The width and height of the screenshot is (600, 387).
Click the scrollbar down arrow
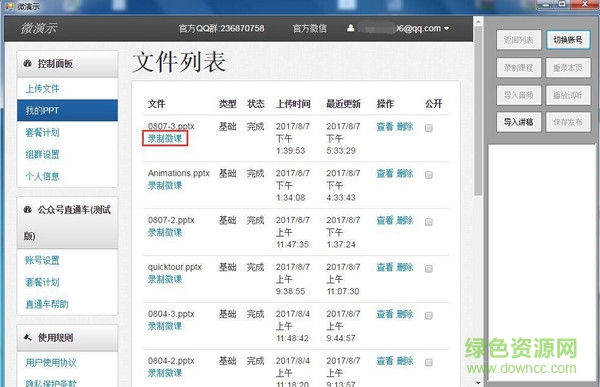click(x=478, y=382)
